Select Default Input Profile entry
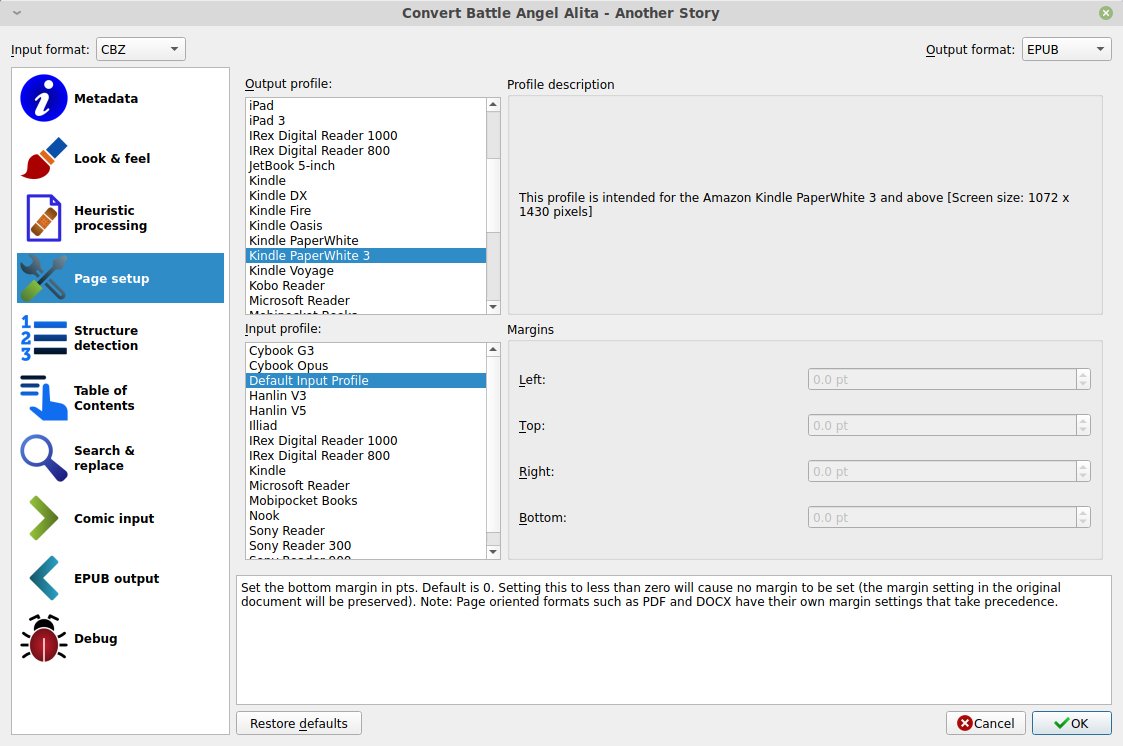This screenshot has width=1123, height=746. 366,380
